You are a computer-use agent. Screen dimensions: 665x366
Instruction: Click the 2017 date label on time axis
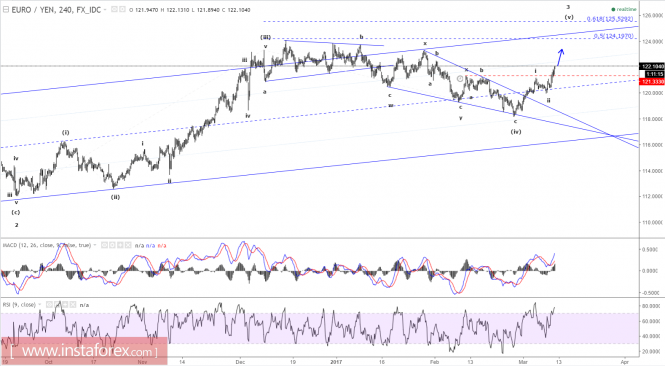point(336,362)
